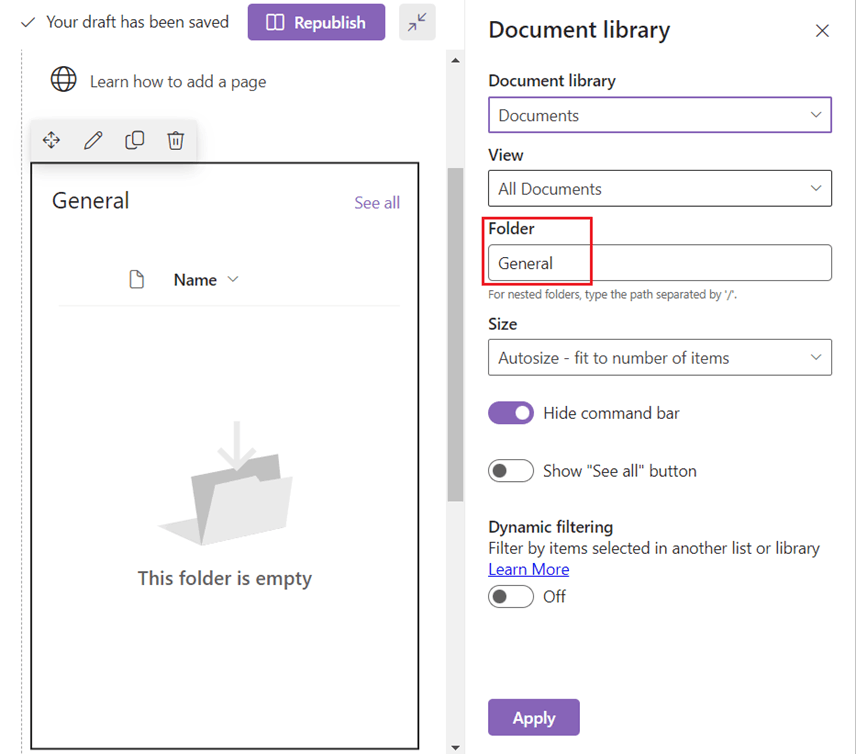Click the empty folder illustration

tap(225, 484)
